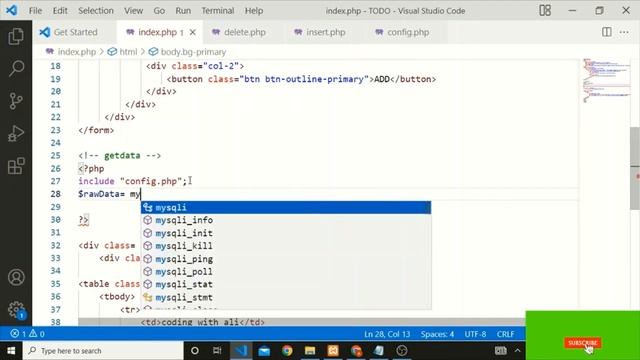Image resolution: width=640 pixels, height=360 pixels.
Task: Click CRLF end-of-line status item
Action: pos(505,334)
